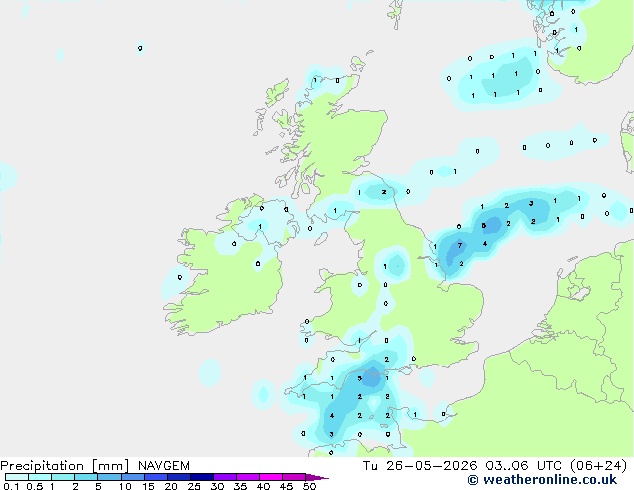Select the 'Precipitation [mm]' title text
Screen dimensions: 634x490
coord(65,466)
